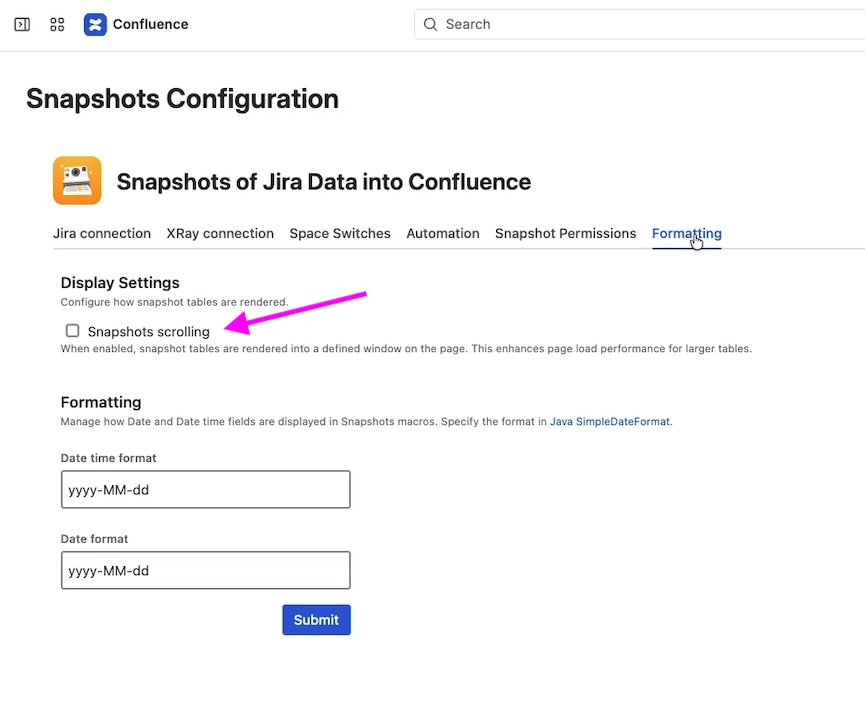865x708 pixels.
Task: Click the Snapshots Configuration page heading
Action: click(x=182, y=99)
